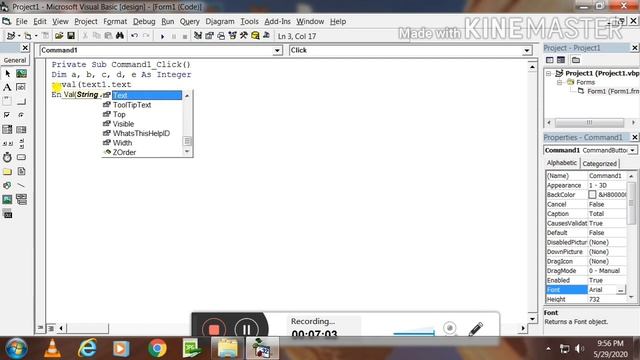
Task: Toggle Folders in Project panel
Action: click(576, 60)
